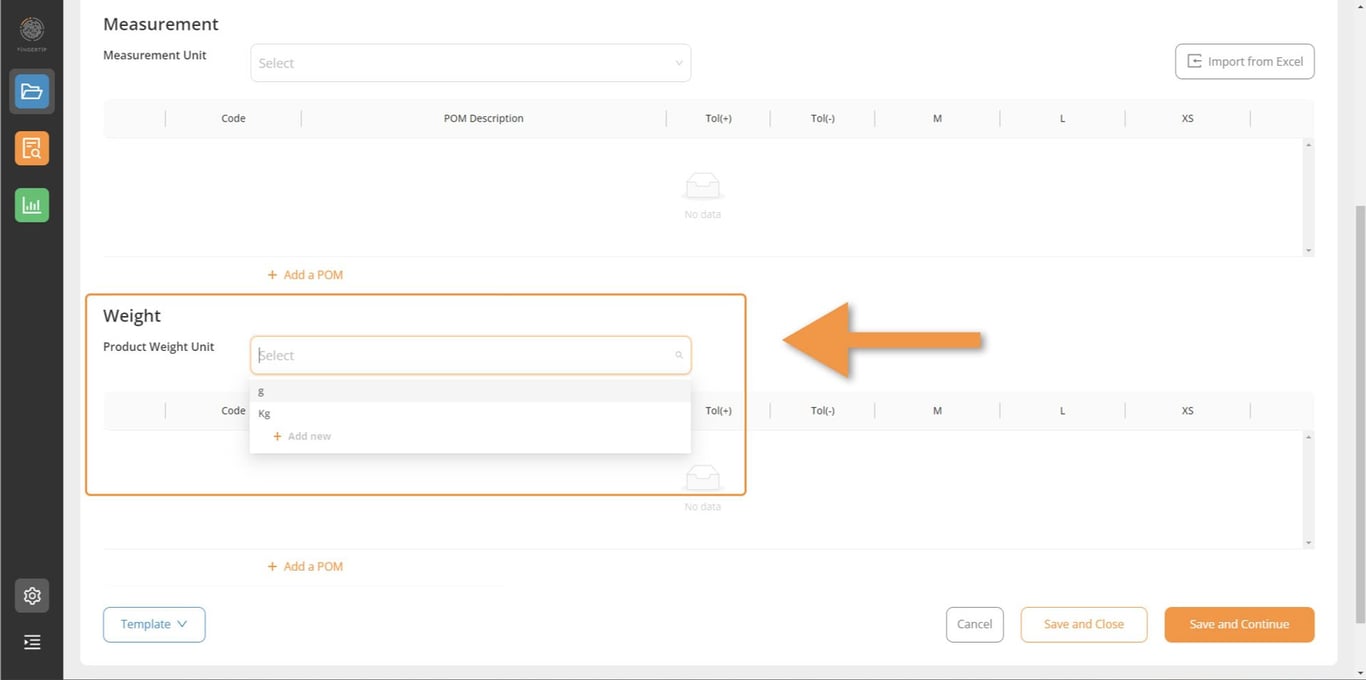Click 'Add new' in weight unit list
Image resolution: width=1366 pixels, height=680 pixels.
302,436
